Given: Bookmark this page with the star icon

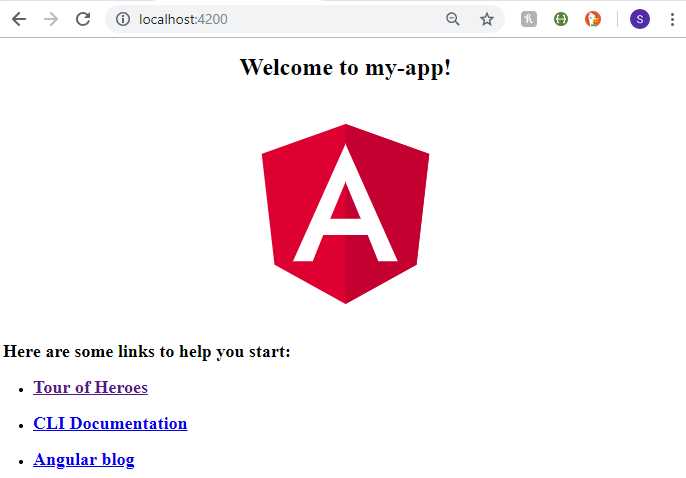Looking at the screenshot, I should pyautogui.click(x=486, y=19).
